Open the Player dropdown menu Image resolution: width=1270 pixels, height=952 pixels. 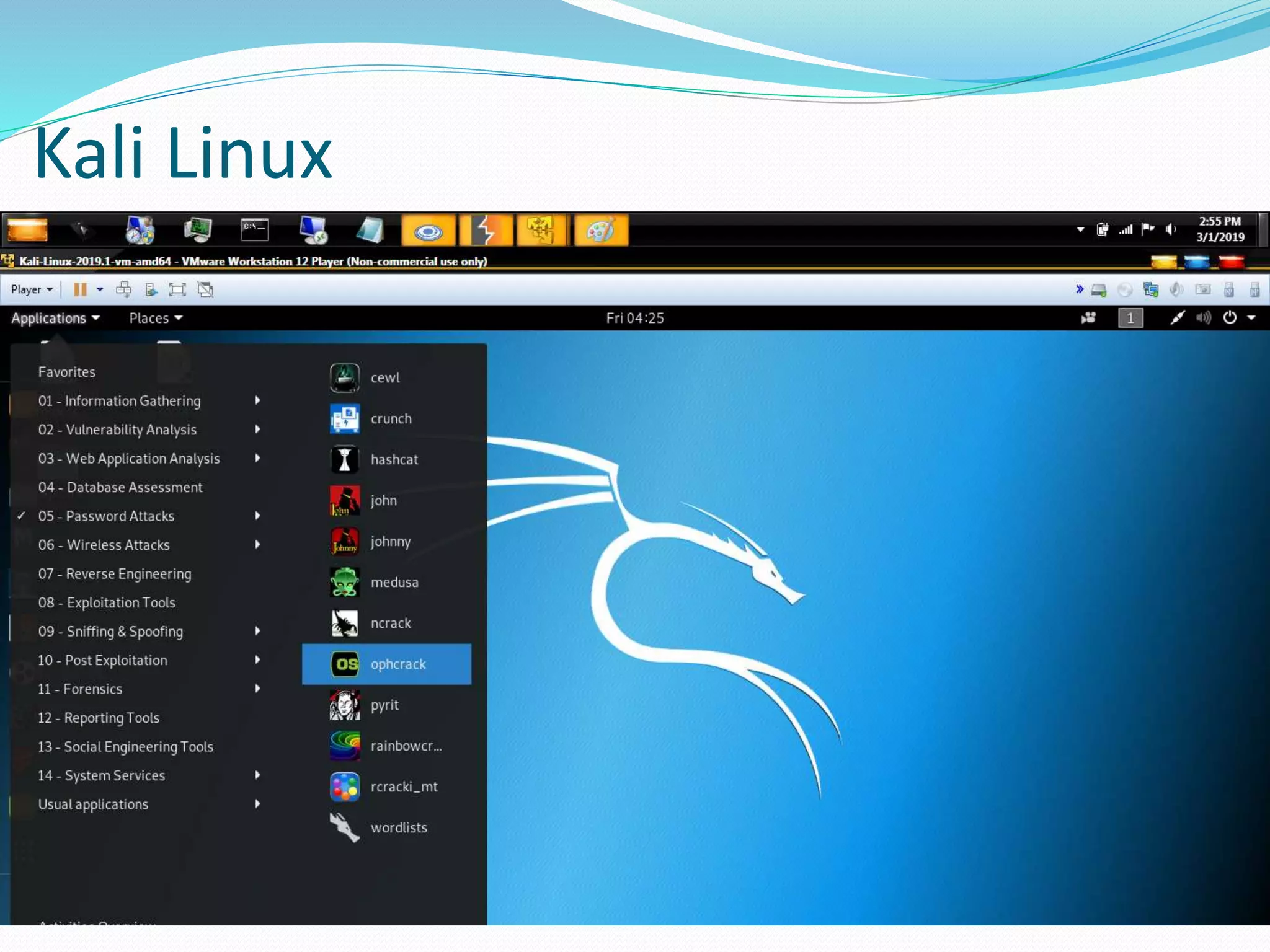tap(32, 289)
